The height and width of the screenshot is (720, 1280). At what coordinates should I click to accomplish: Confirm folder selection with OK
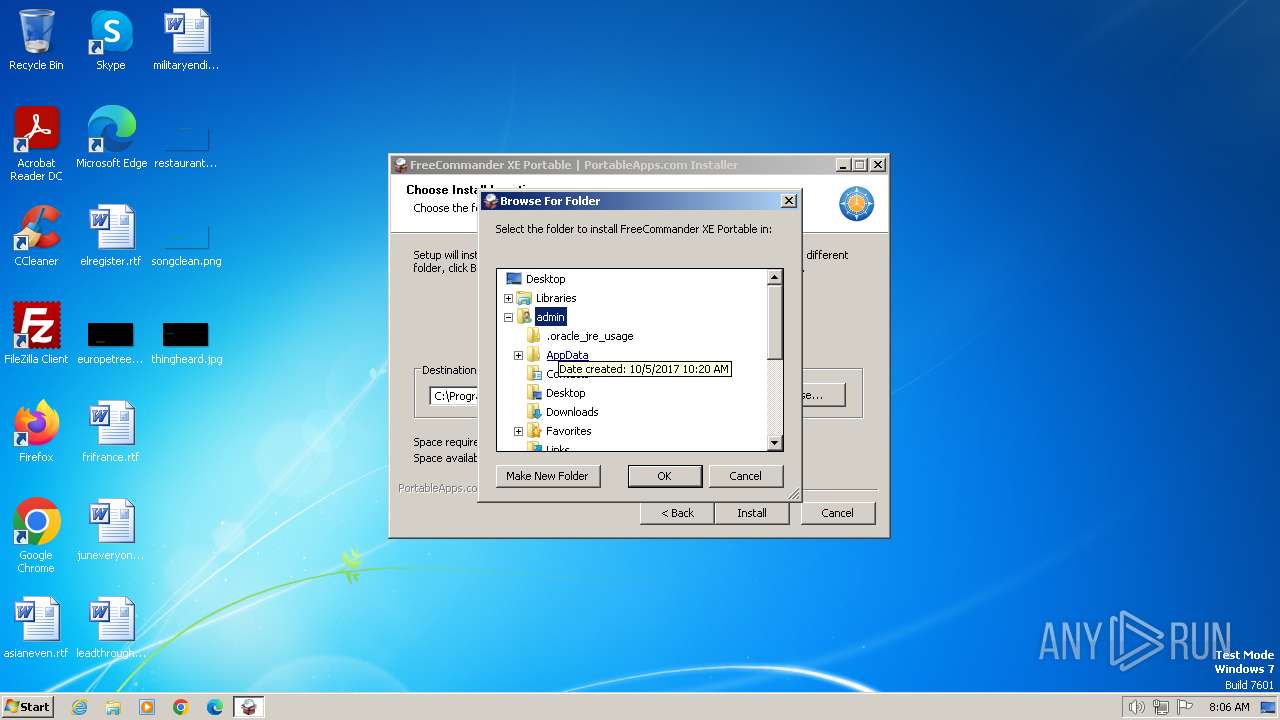coord(664,476)
